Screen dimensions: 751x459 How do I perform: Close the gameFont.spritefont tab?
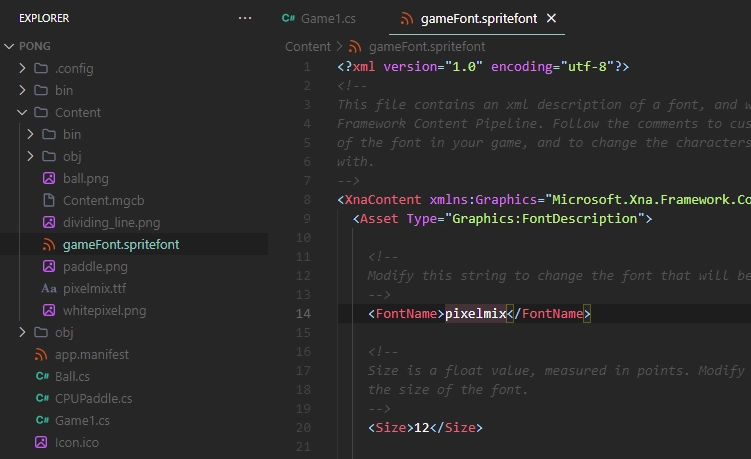551,18
